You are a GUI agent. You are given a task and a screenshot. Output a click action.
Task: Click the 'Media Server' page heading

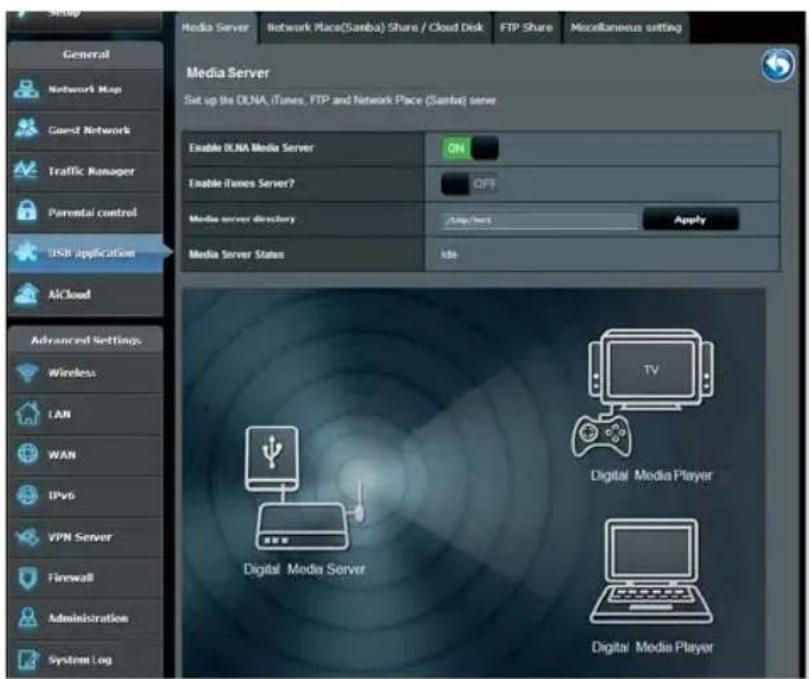[x=228, y=73]
